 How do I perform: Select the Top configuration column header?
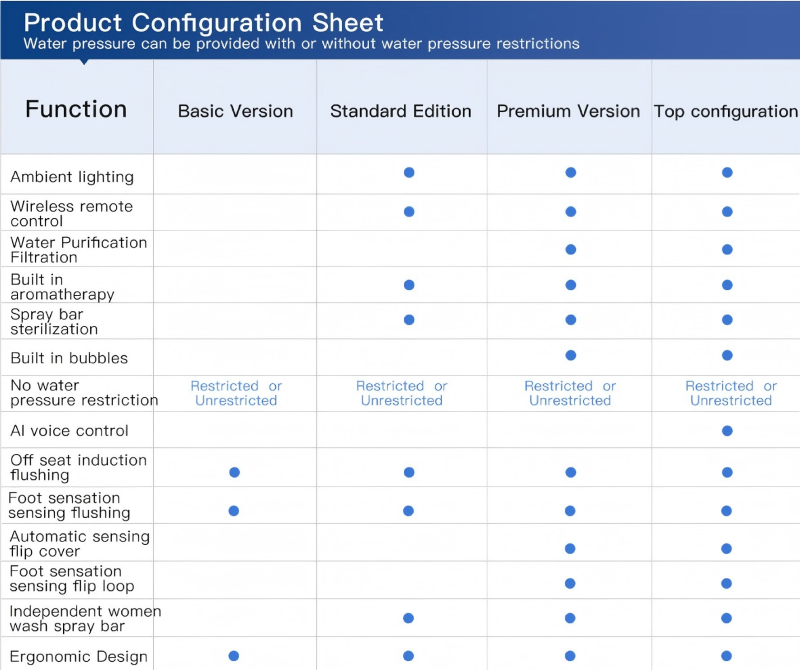726,111
